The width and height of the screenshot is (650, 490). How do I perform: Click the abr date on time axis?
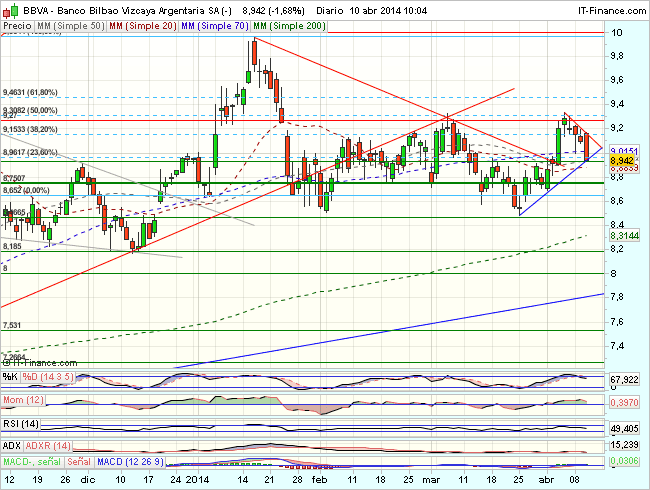546,480
